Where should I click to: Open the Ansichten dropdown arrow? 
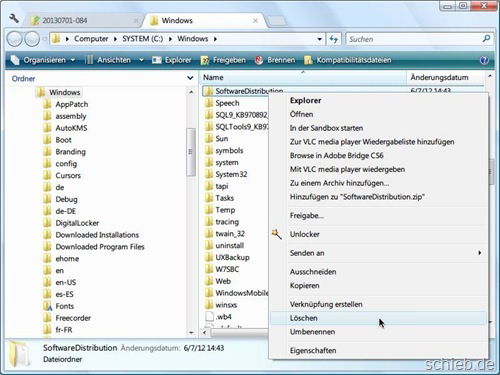click(x=141, y=60)
